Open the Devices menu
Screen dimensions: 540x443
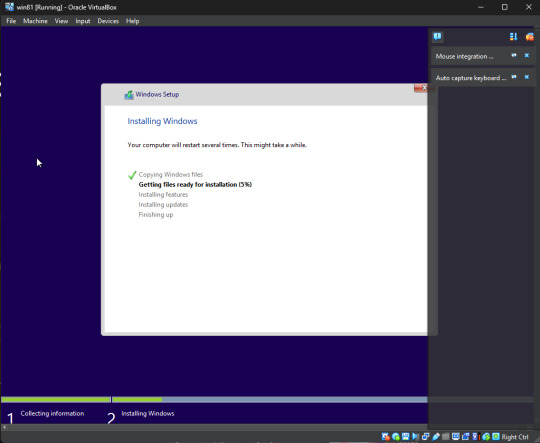pyautogui.click(x=108, y=21)
